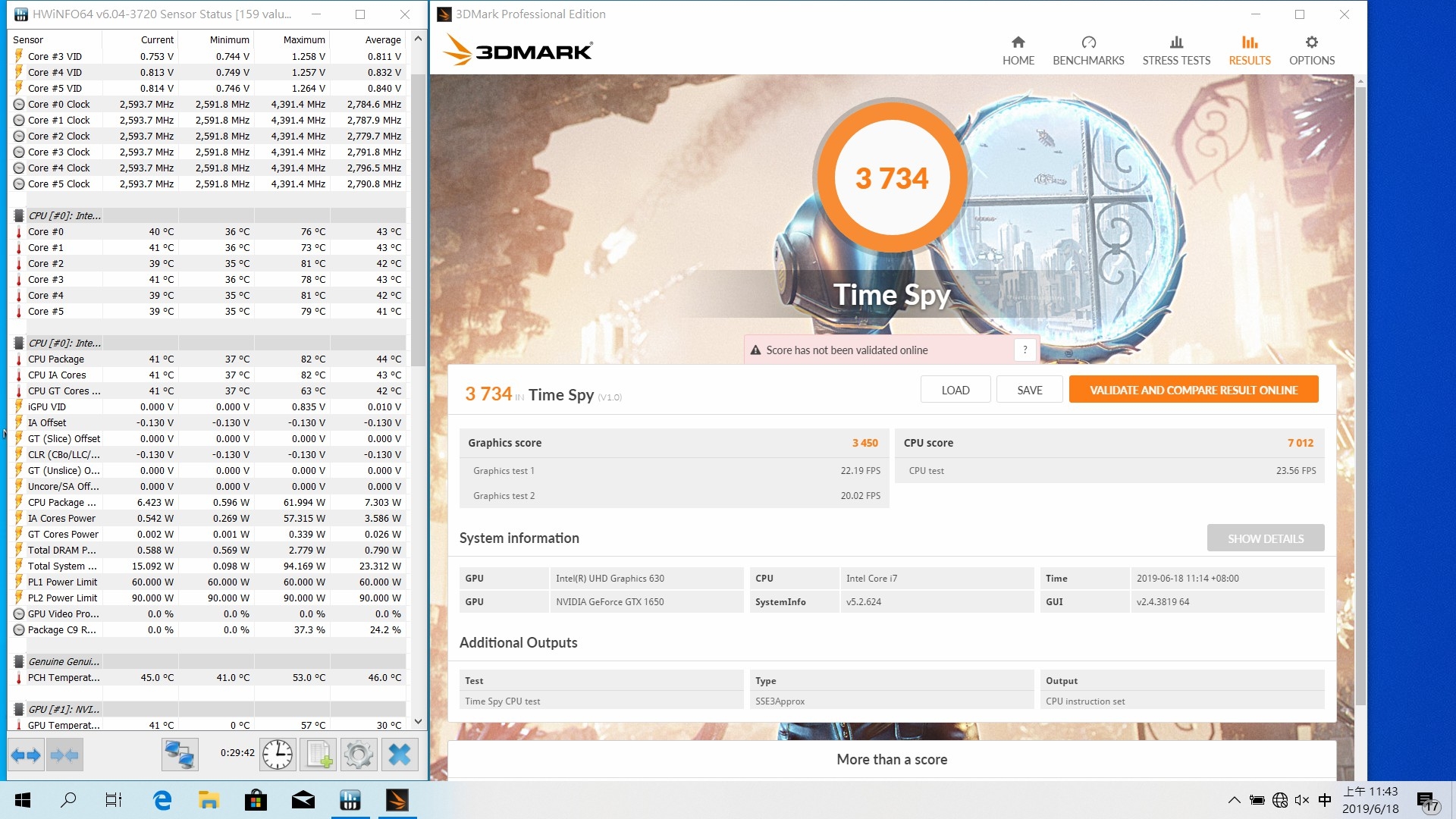
Task: Click network globe tray icon
Action: 1280,800
